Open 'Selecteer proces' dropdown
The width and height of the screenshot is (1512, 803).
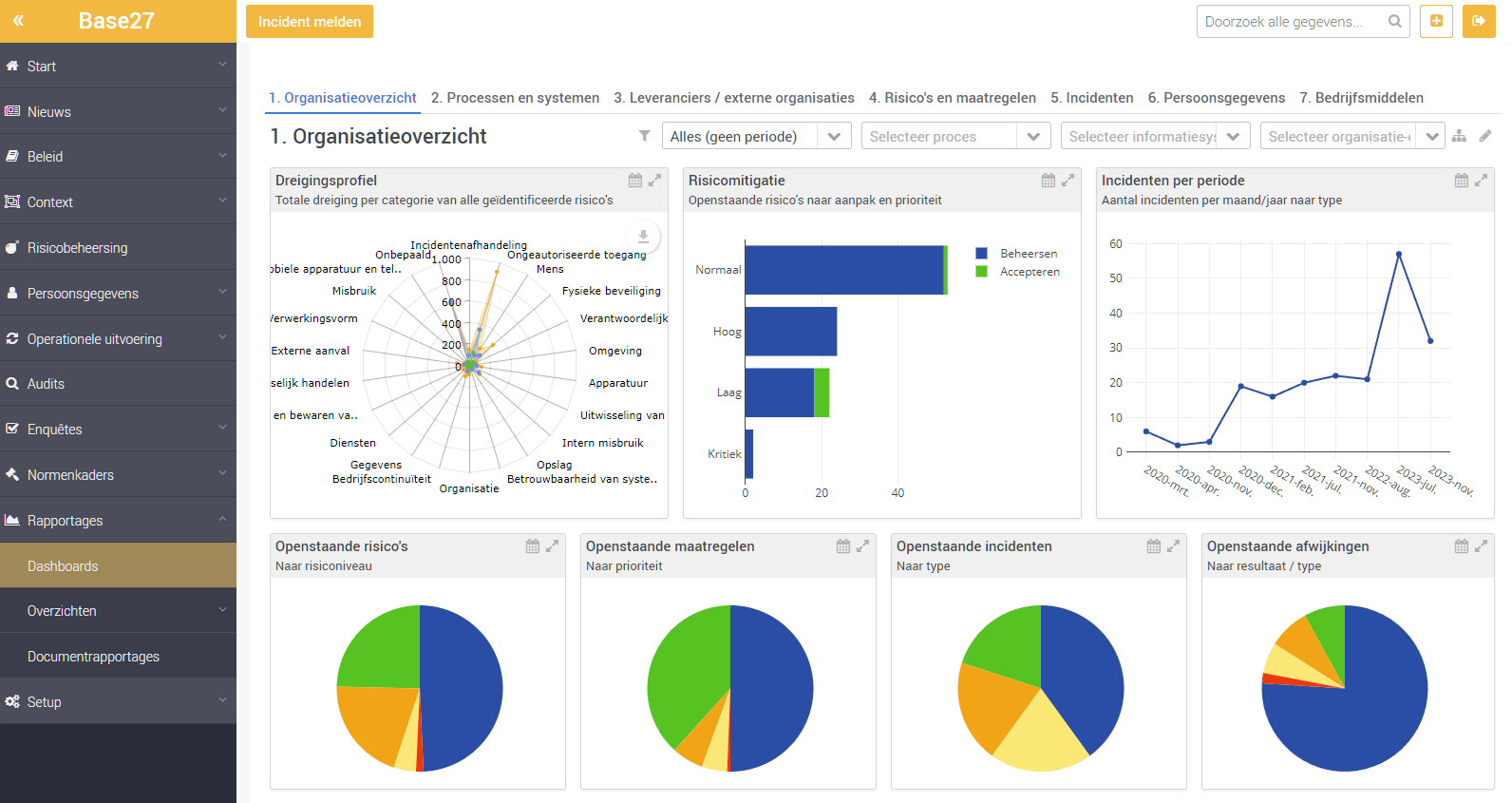pyautogui.click(x=956, y=136)
